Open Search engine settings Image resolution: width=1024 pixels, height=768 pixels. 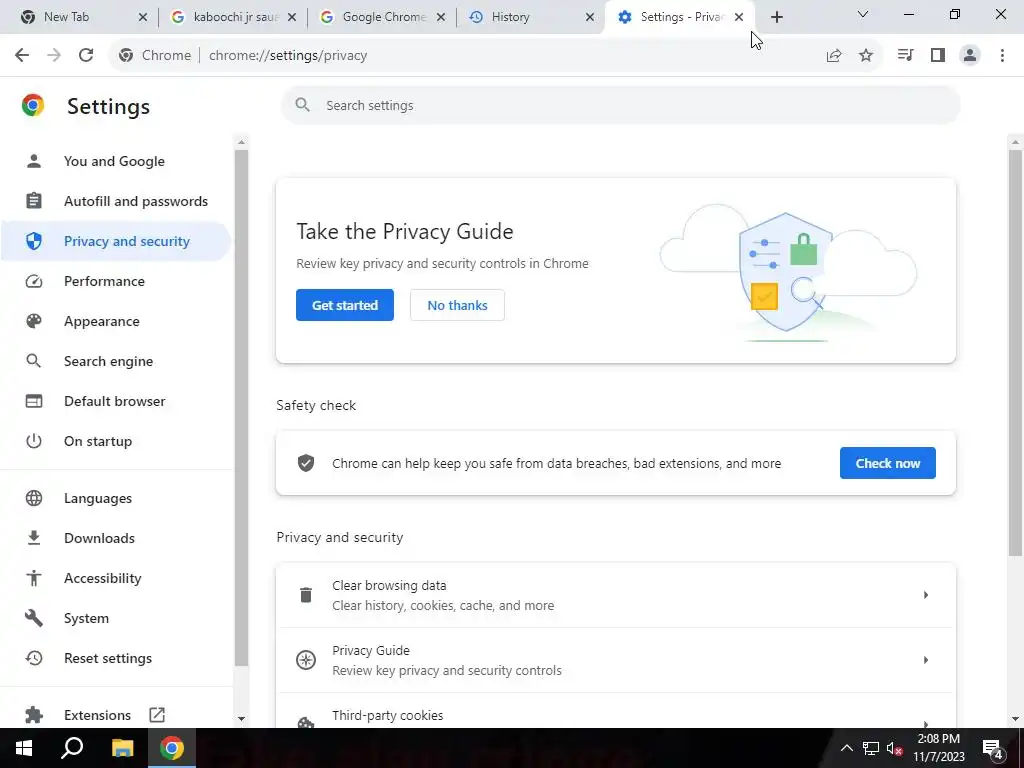(x=115, y=361)
